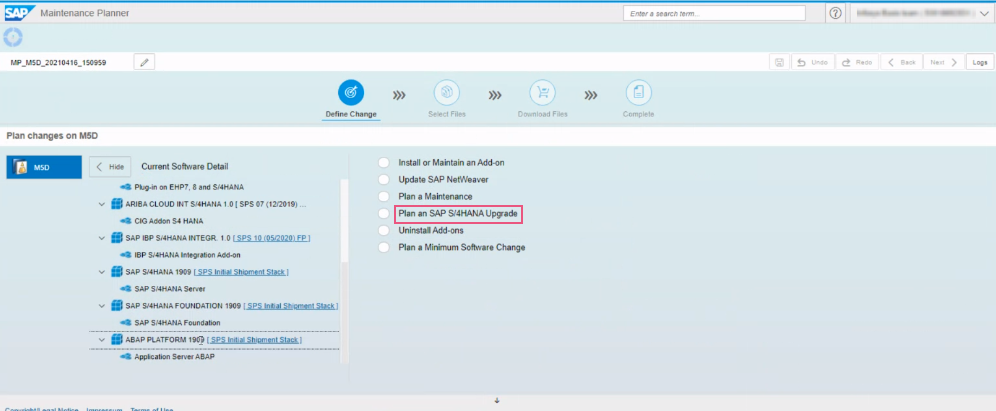The height and width of the screenshot is (411, 996).
Task: Choose Install or Maintain an Add-on option
Action: (384, 163)
